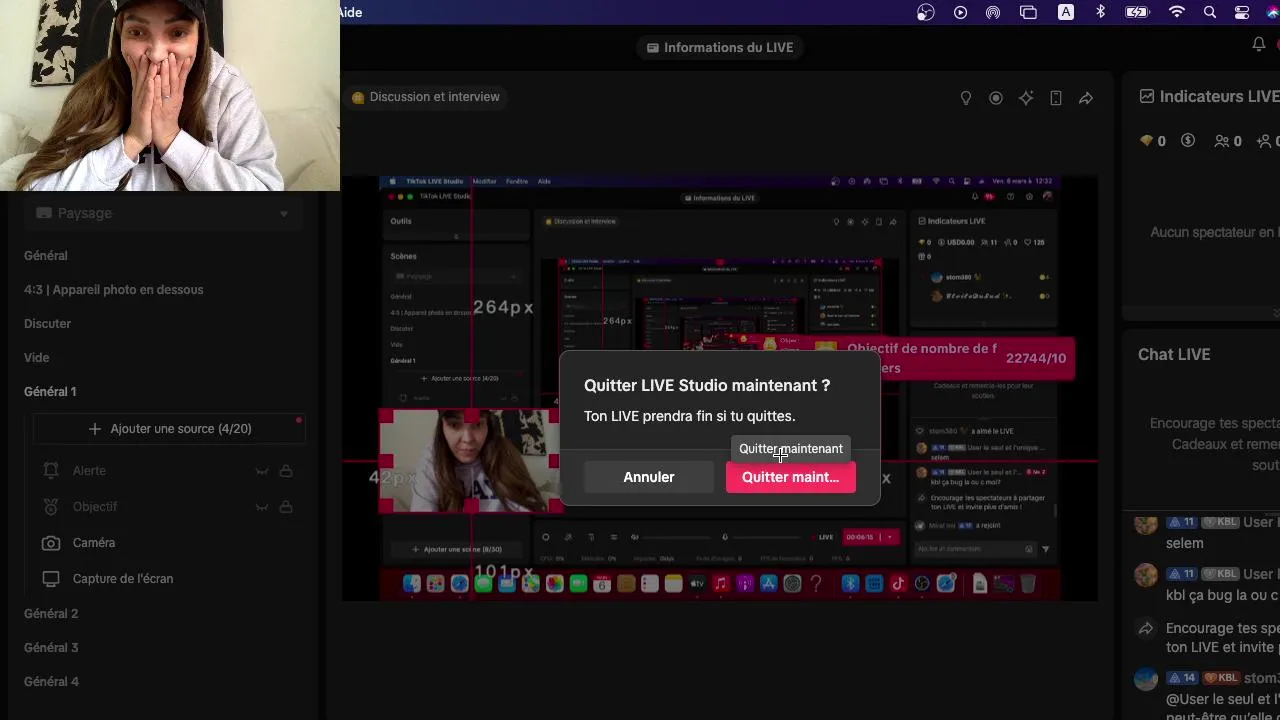The width and height of the screenshot is (1280, 720).
Task: Cancel quitting with the Annuler button
Action: (x=649, y=477)
